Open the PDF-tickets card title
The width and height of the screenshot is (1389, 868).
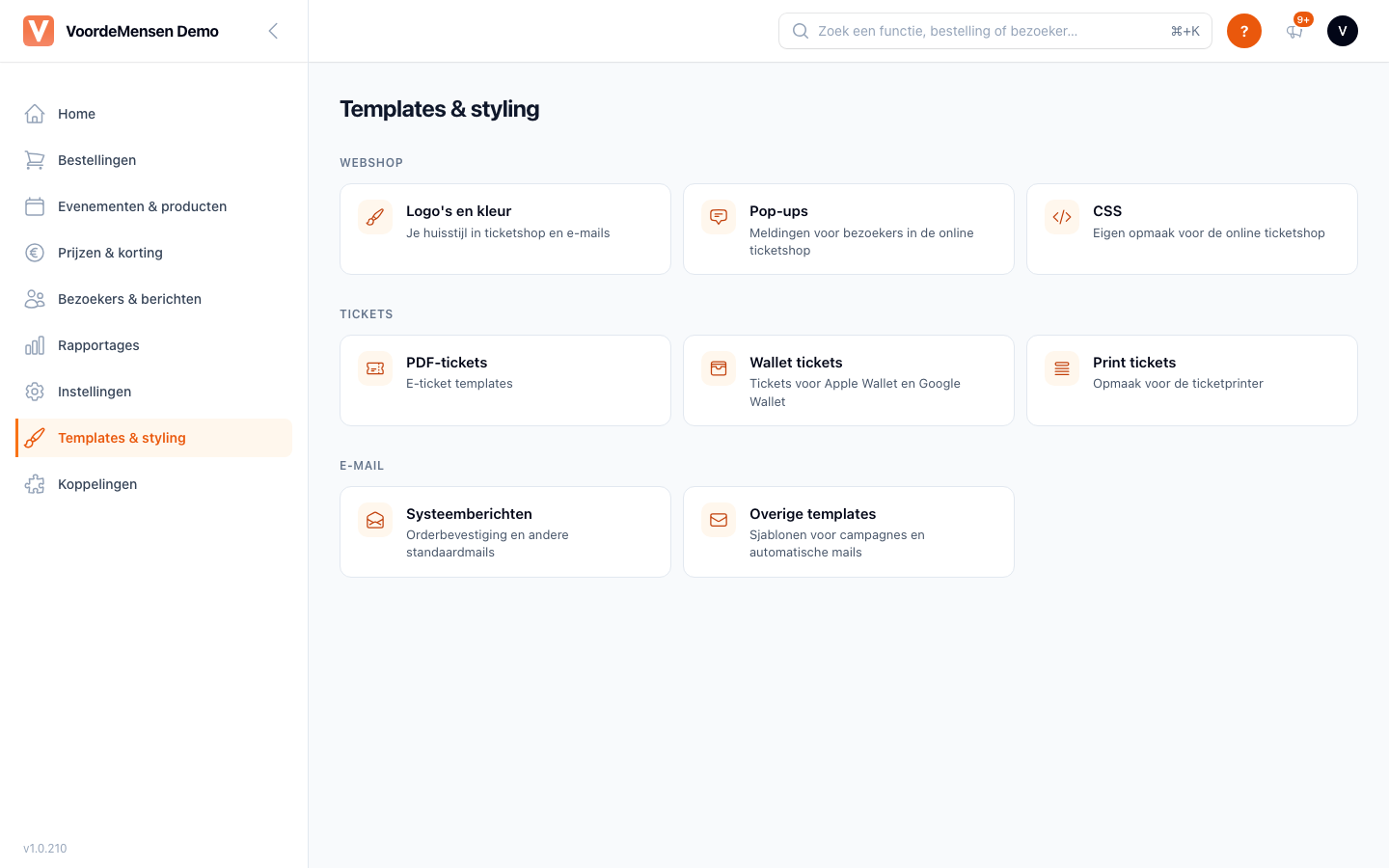tap(447, 363)
